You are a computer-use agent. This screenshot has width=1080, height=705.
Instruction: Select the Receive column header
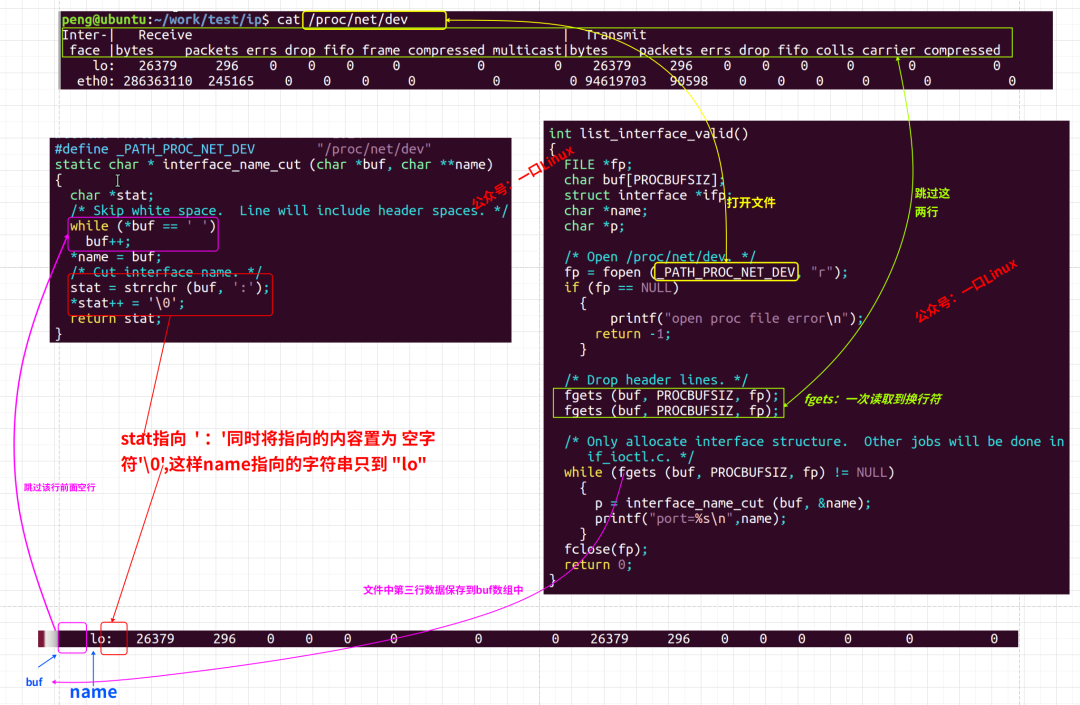(165, 35)
